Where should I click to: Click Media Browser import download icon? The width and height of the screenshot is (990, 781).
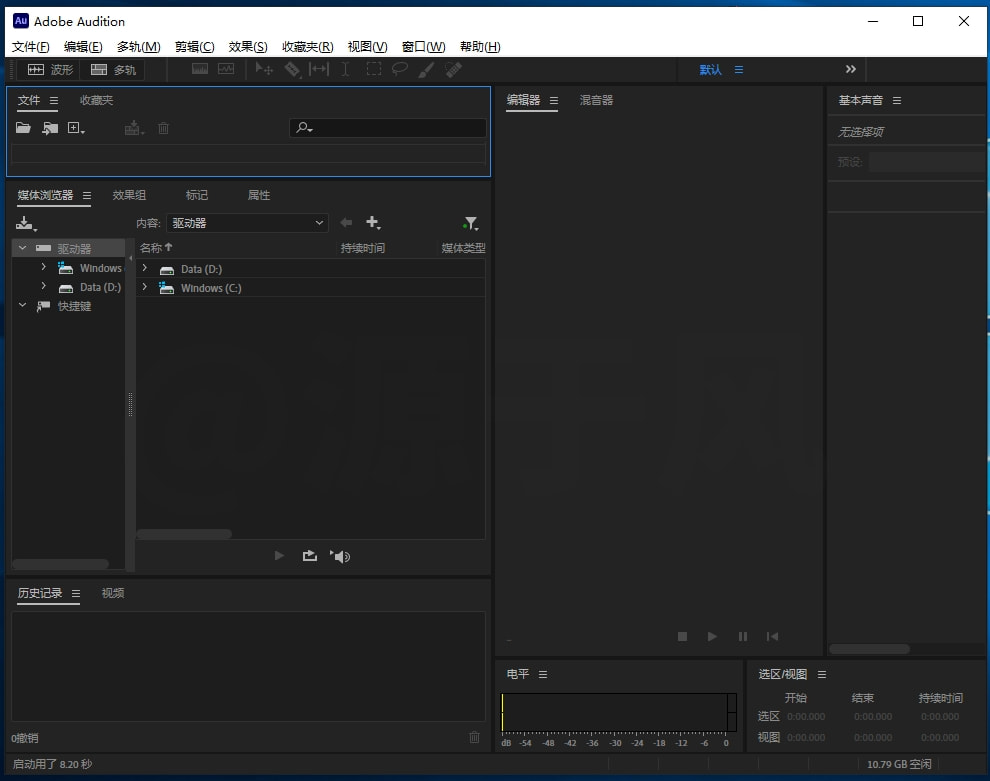point(26,224)
